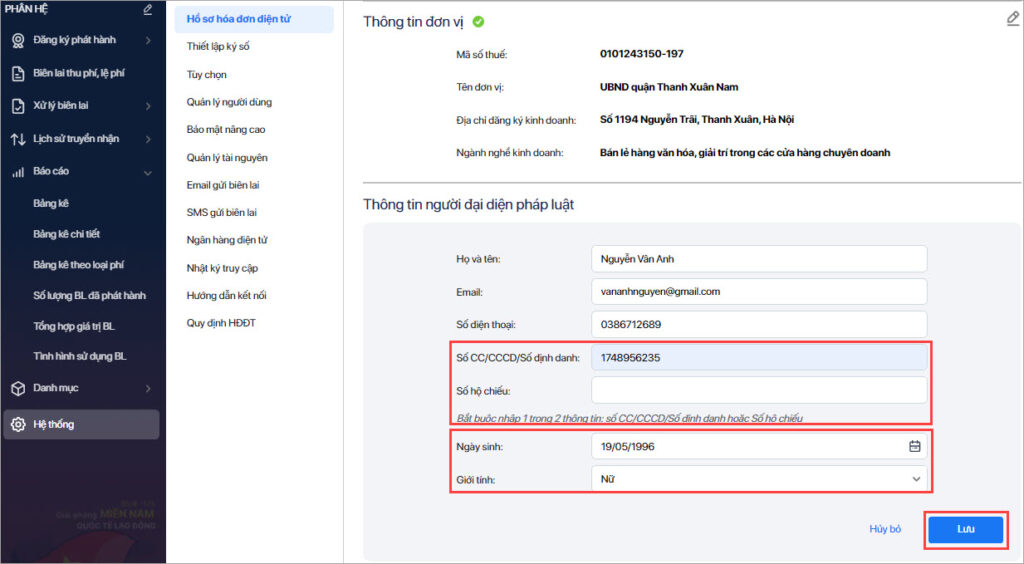Click the Bán lẻ hàng văn hóa business line
The image size is (1024, 564).
pos(744,152)
